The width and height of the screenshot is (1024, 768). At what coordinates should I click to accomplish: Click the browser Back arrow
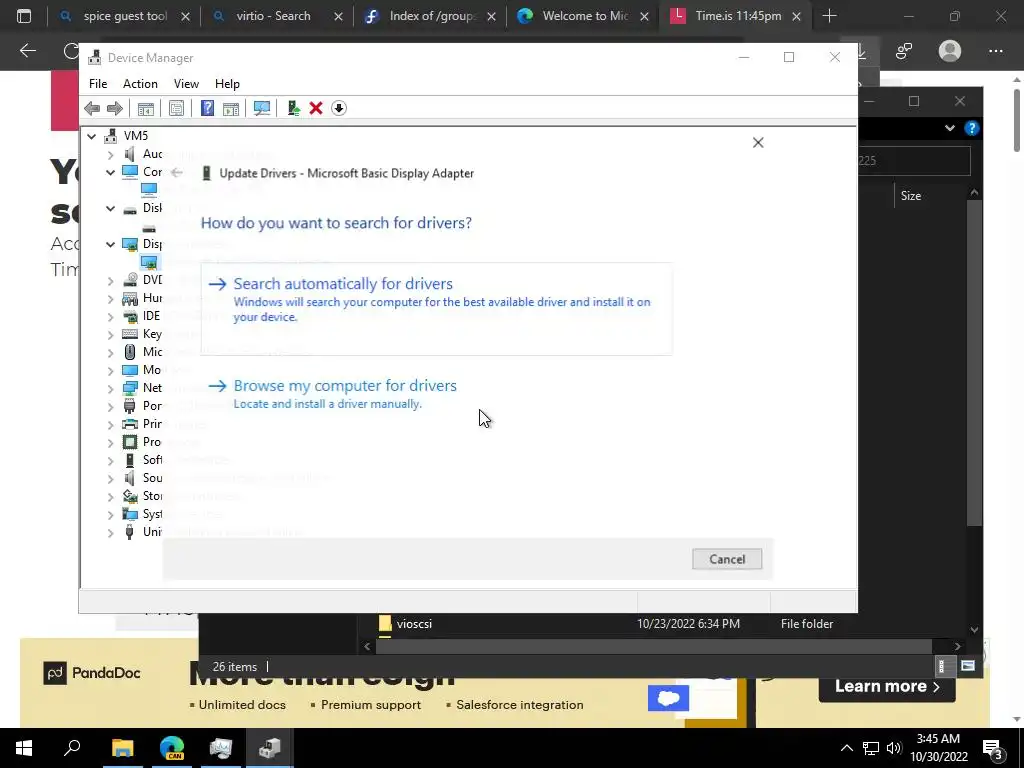[x=27, y=51]
